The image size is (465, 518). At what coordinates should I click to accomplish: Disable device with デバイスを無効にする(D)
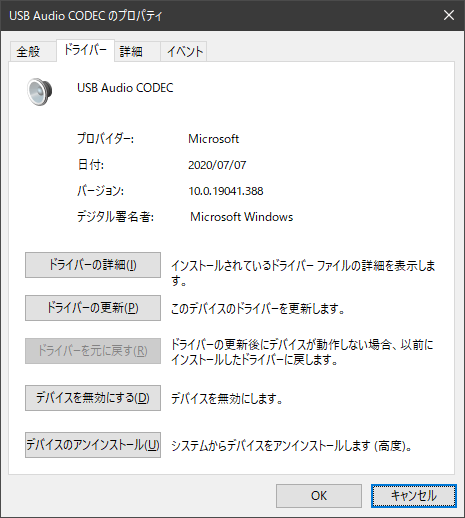tap(93, 398)
